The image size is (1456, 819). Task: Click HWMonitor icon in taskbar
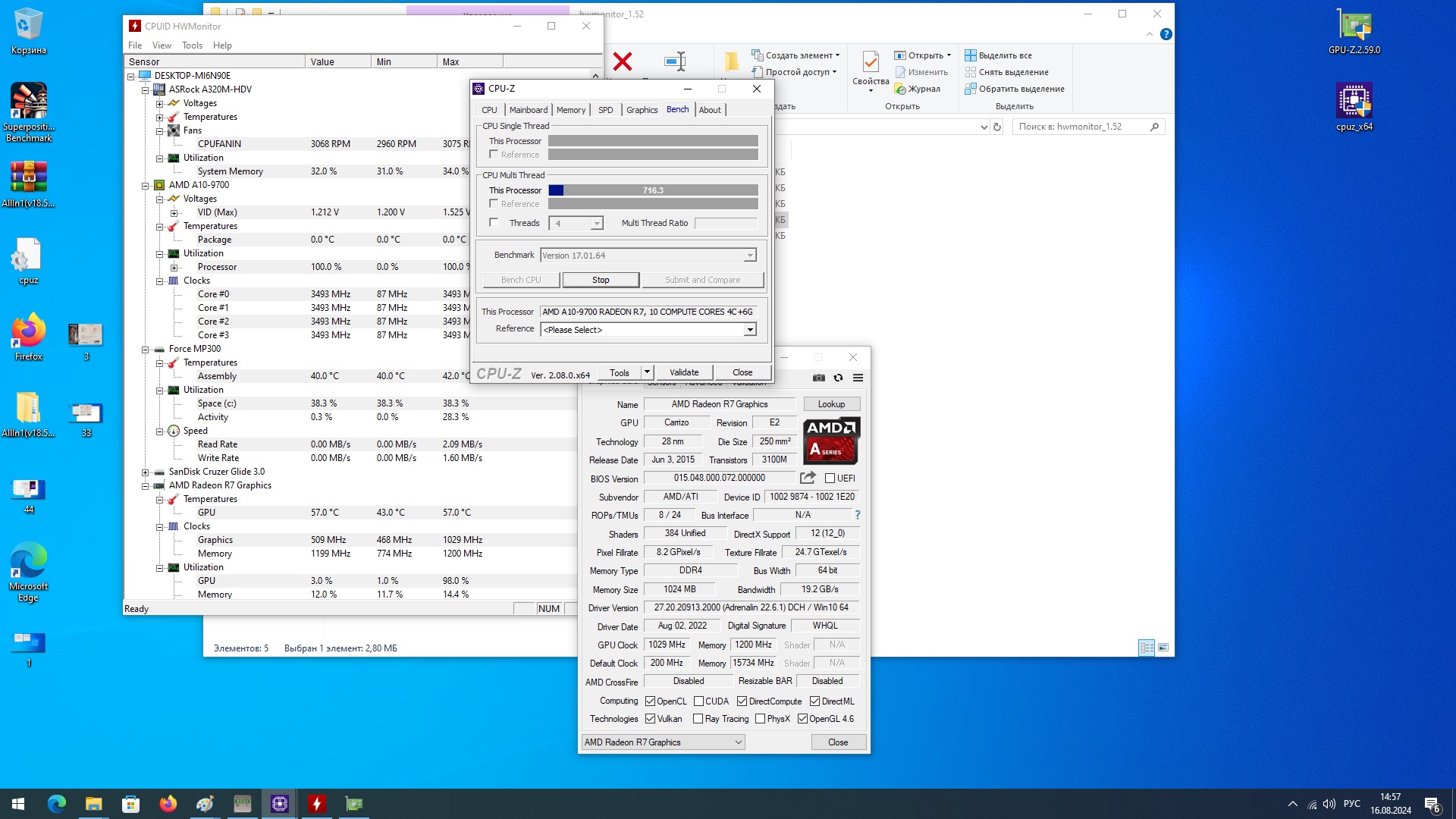click(317, 804)
